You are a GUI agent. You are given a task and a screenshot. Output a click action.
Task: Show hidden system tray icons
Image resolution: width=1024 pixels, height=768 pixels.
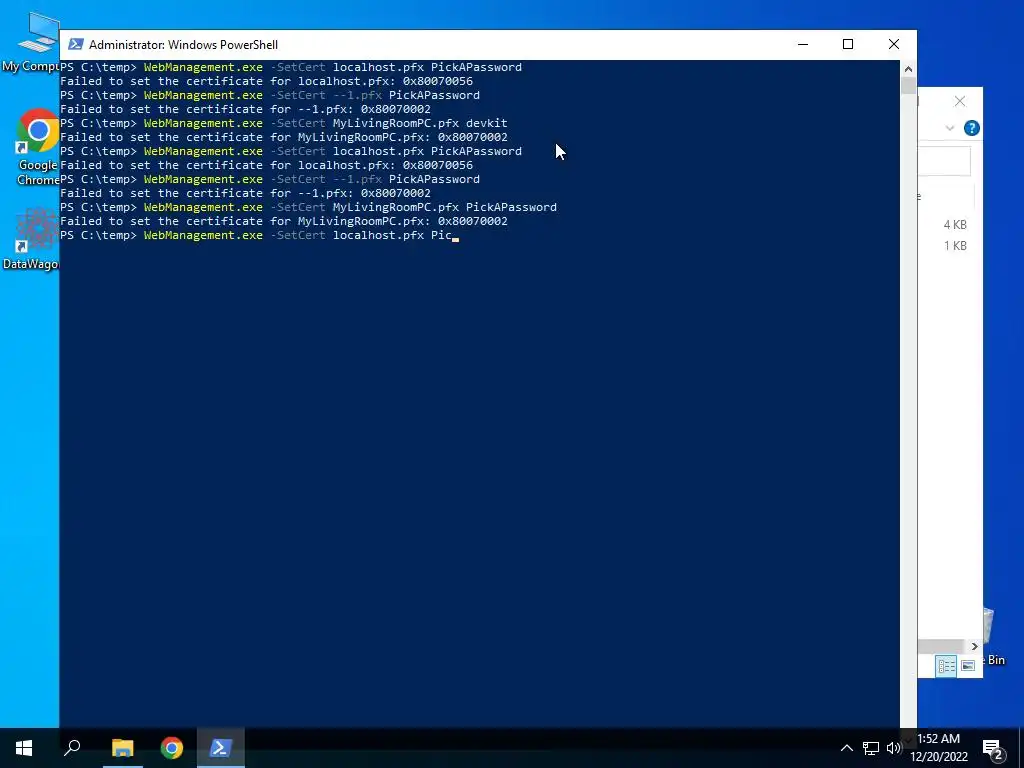[x=846, y=748]
